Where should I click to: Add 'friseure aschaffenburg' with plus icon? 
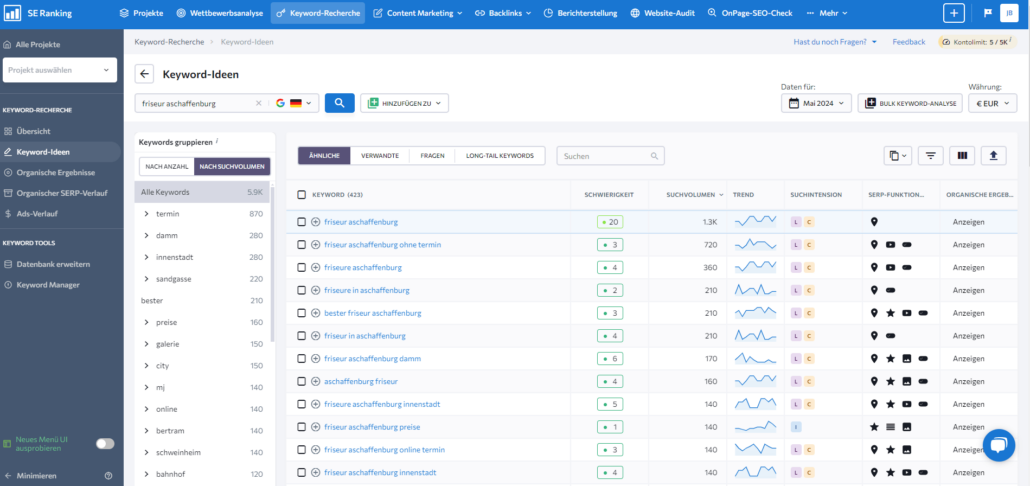(x=315, y=267)
